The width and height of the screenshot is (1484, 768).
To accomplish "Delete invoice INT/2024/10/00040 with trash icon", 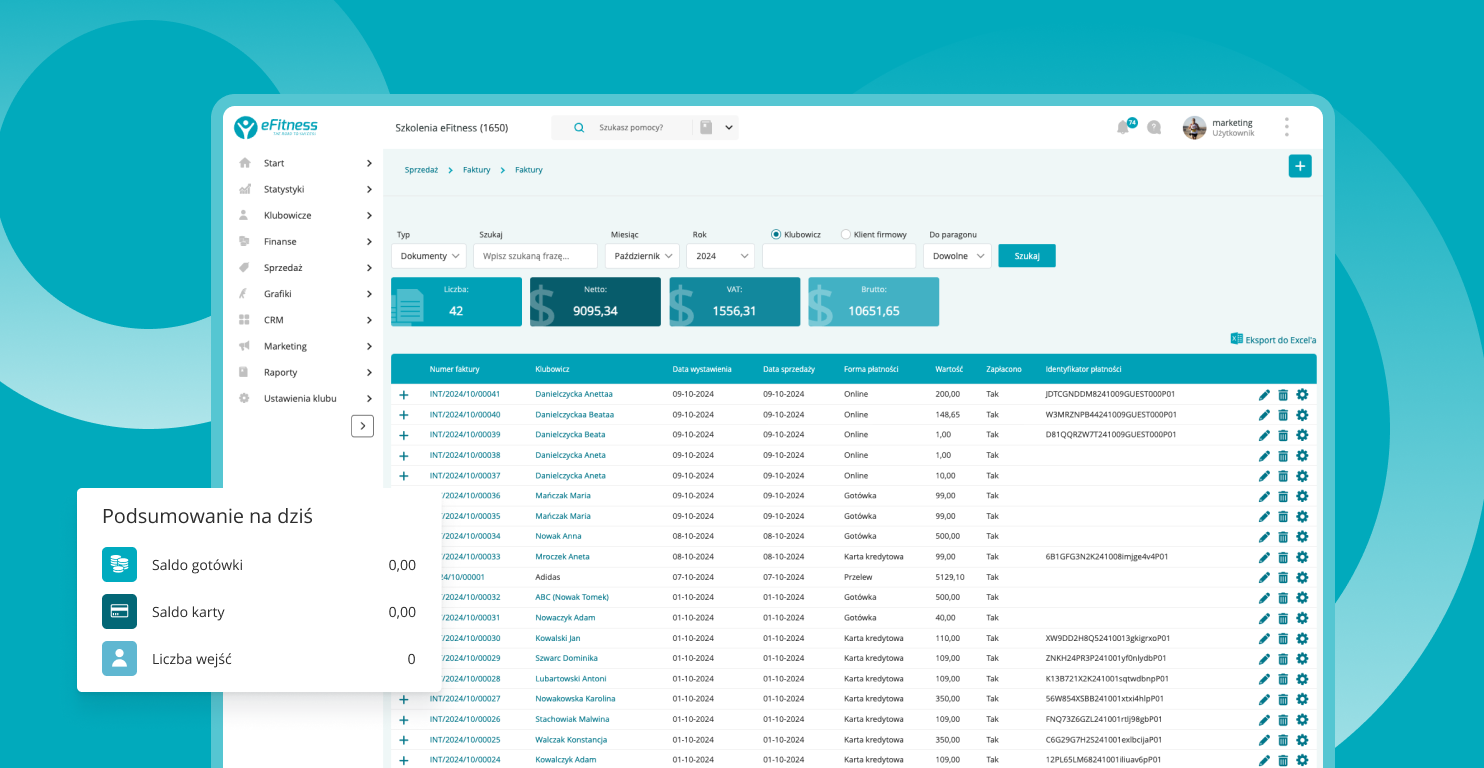I will point(1283,415).
